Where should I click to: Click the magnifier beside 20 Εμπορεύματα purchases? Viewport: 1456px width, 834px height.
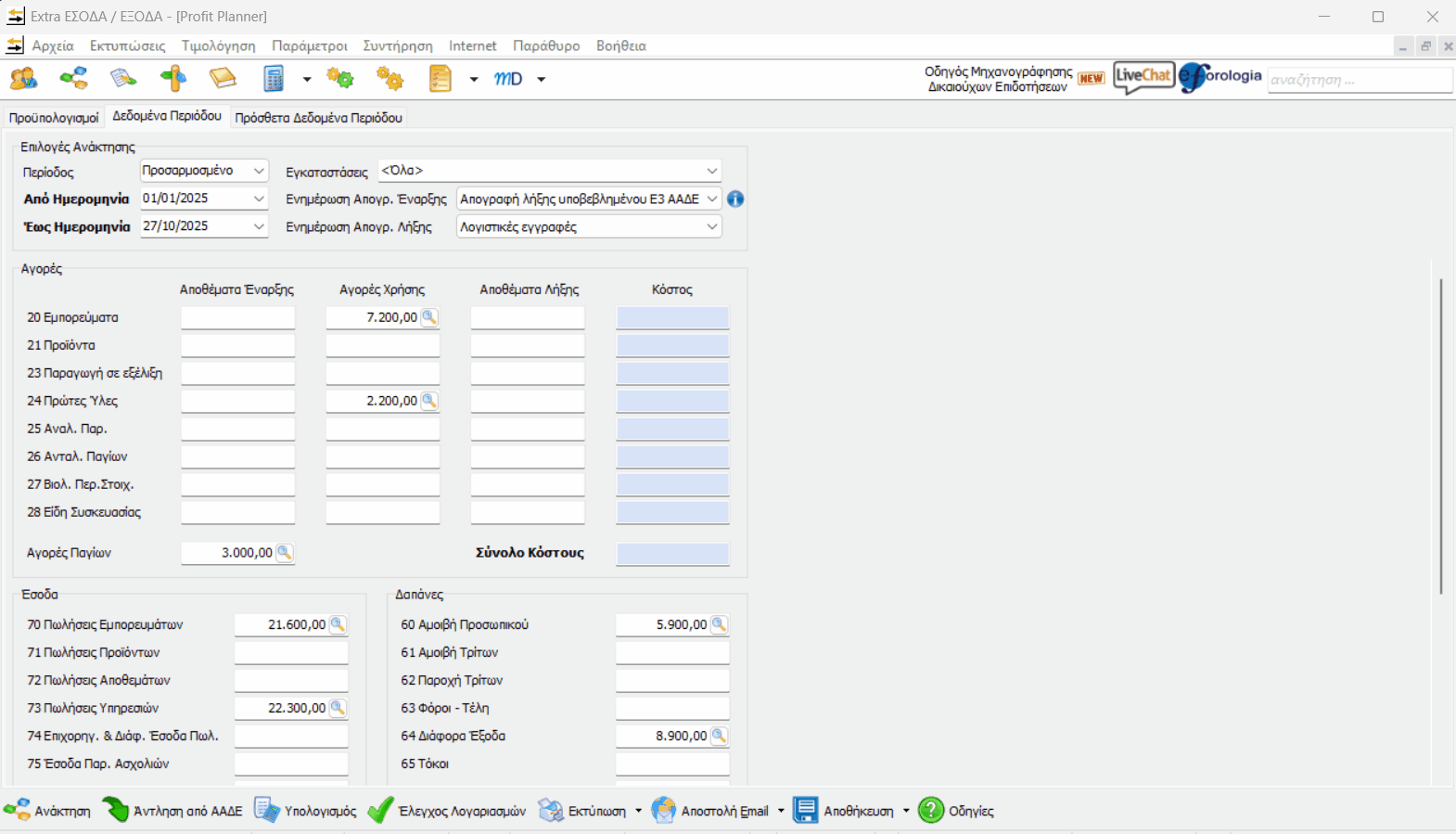pos(428,317)
